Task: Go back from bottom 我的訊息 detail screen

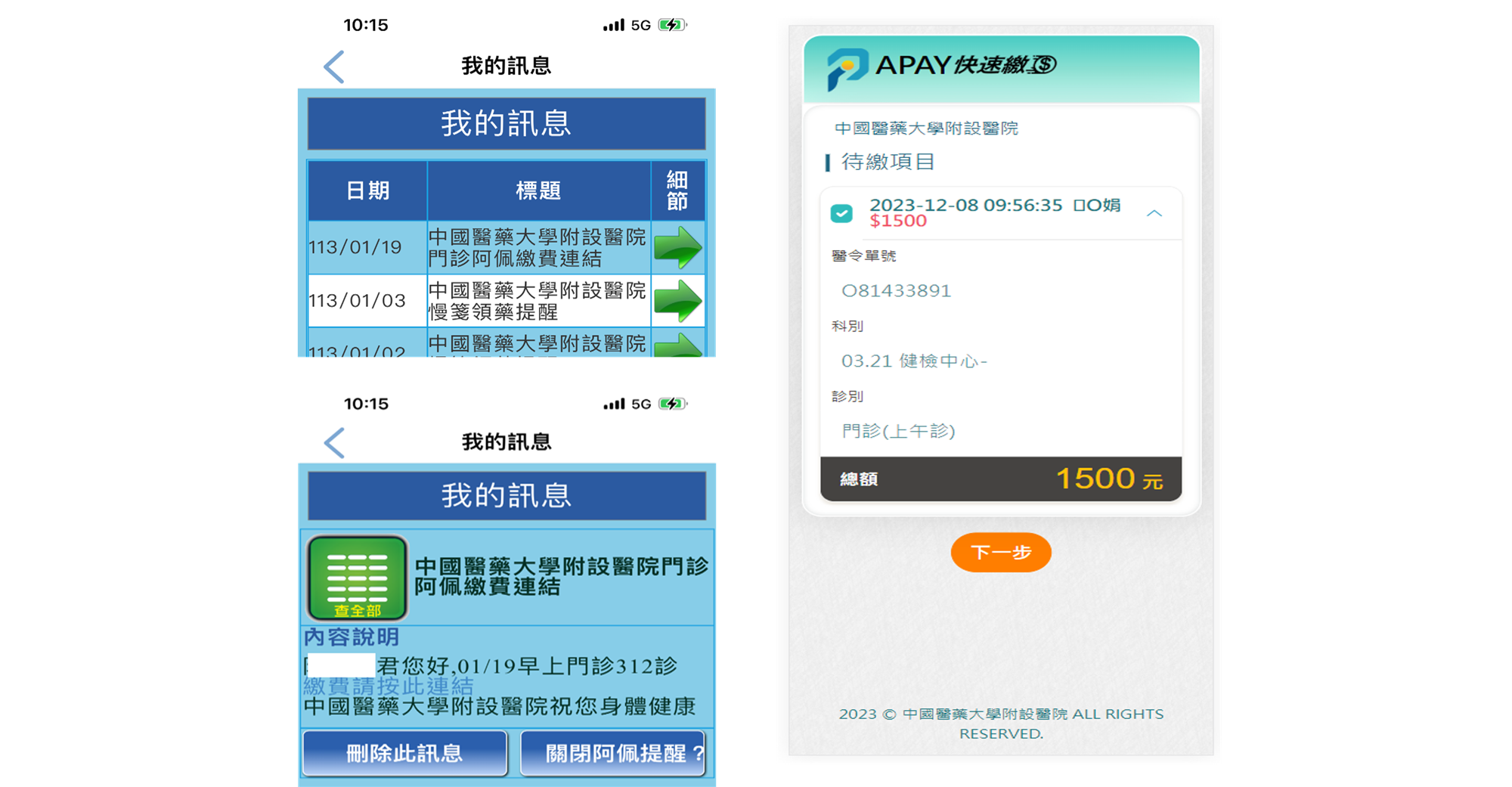Action: 334,442
